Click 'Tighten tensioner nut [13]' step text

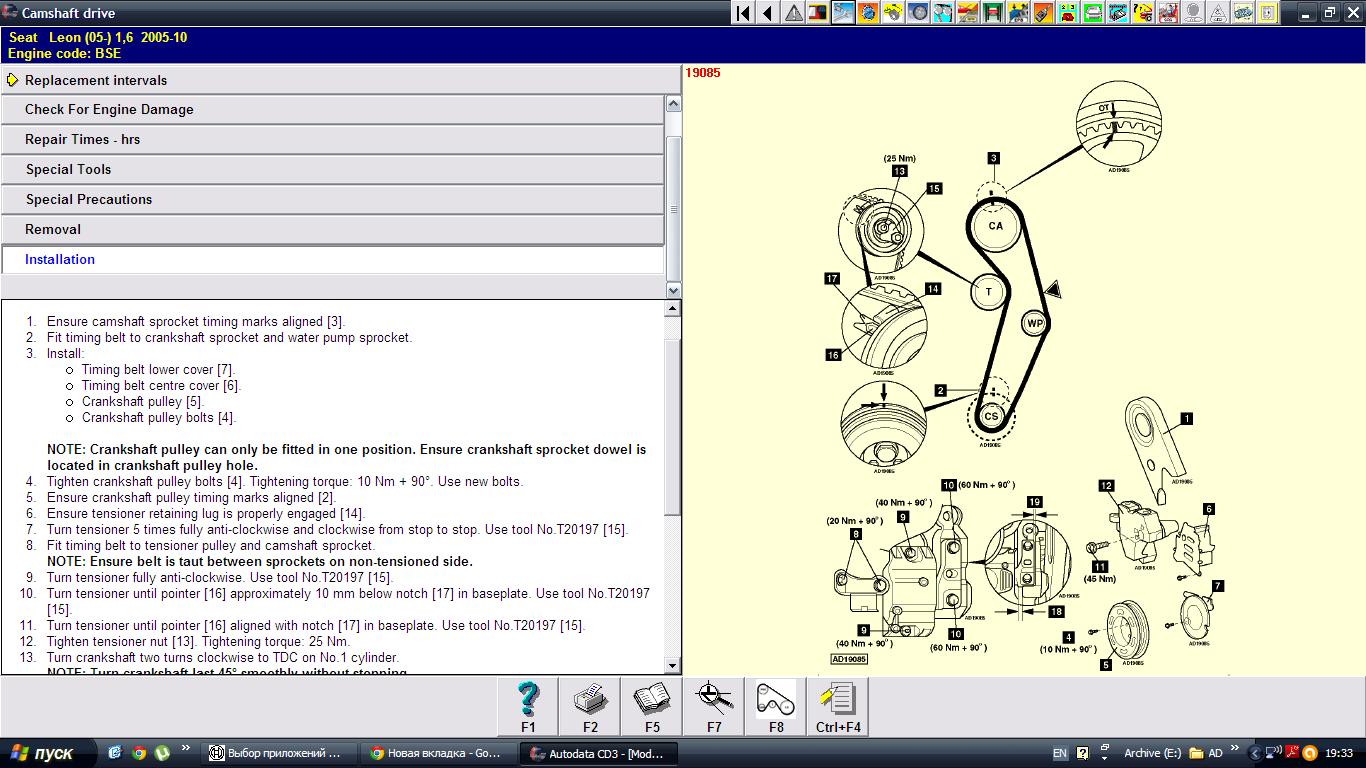click(198, 642)
